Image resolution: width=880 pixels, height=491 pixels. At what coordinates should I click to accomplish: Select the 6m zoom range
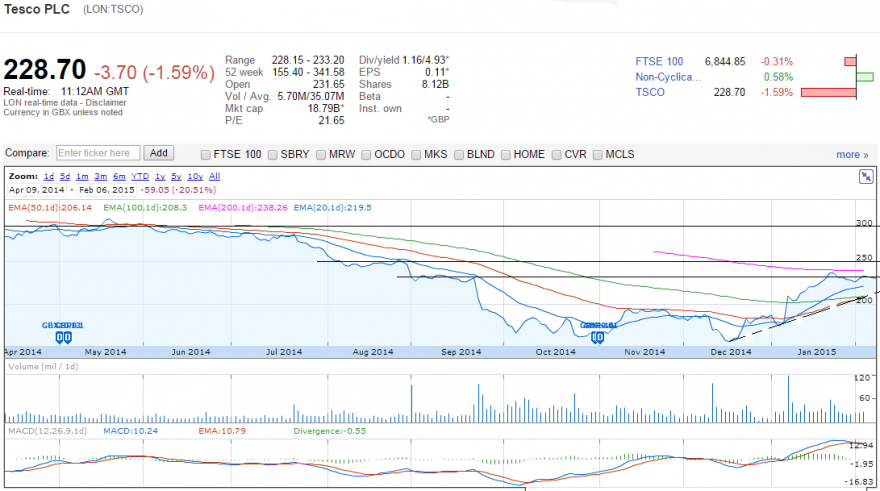click(x=119, y=176)
